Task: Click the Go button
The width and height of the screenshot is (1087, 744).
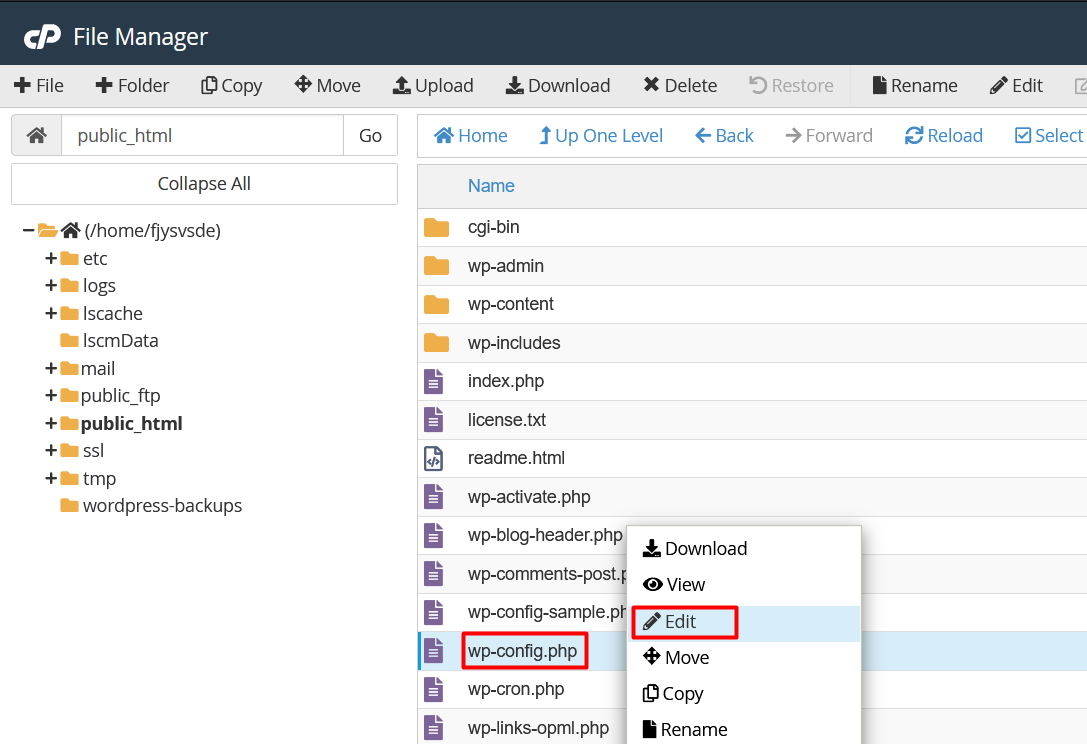Action: (370, 135)
